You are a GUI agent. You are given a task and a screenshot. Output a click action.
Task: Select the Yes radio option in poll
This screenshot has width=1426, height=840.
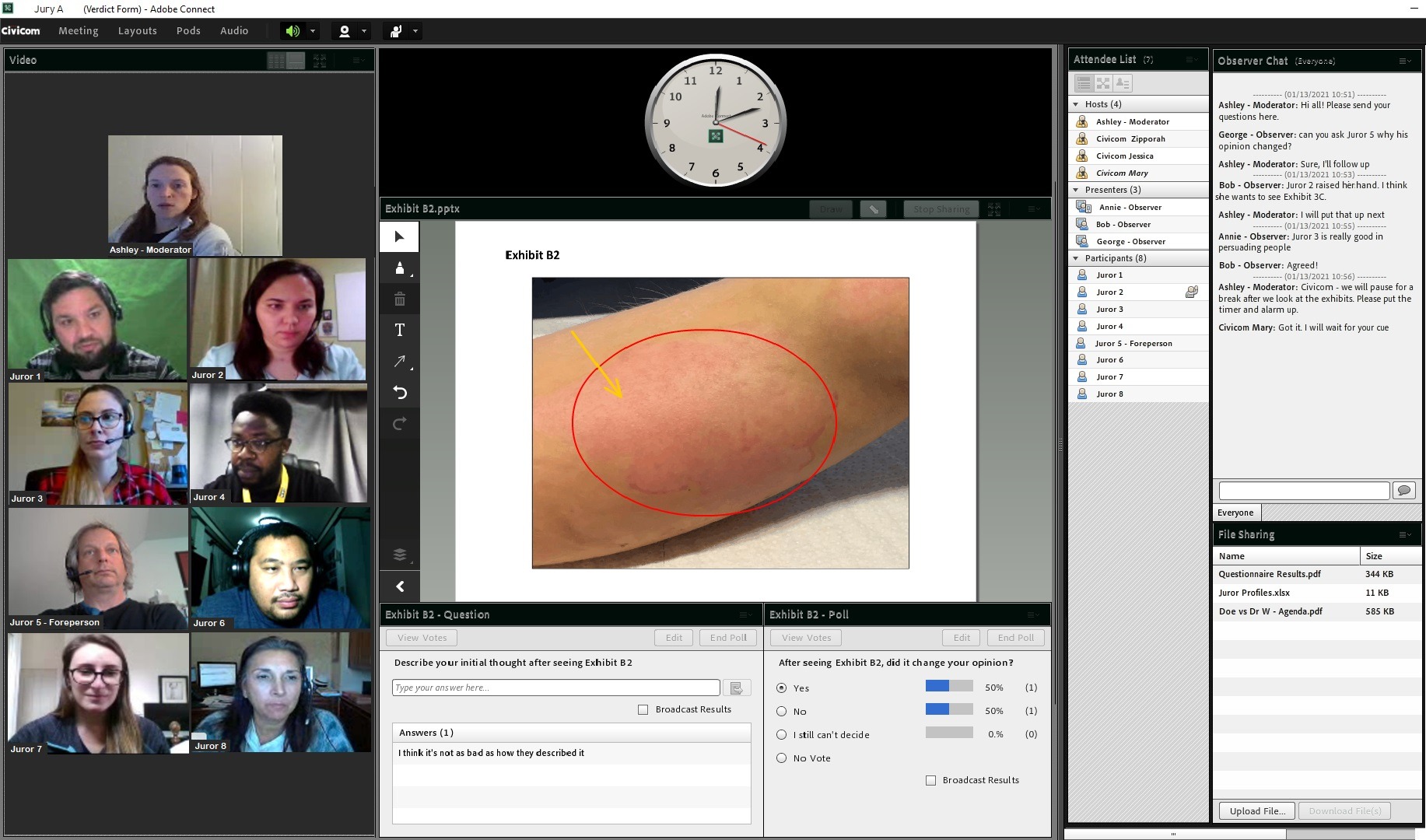pyautogui.click(x=781, y=688)
